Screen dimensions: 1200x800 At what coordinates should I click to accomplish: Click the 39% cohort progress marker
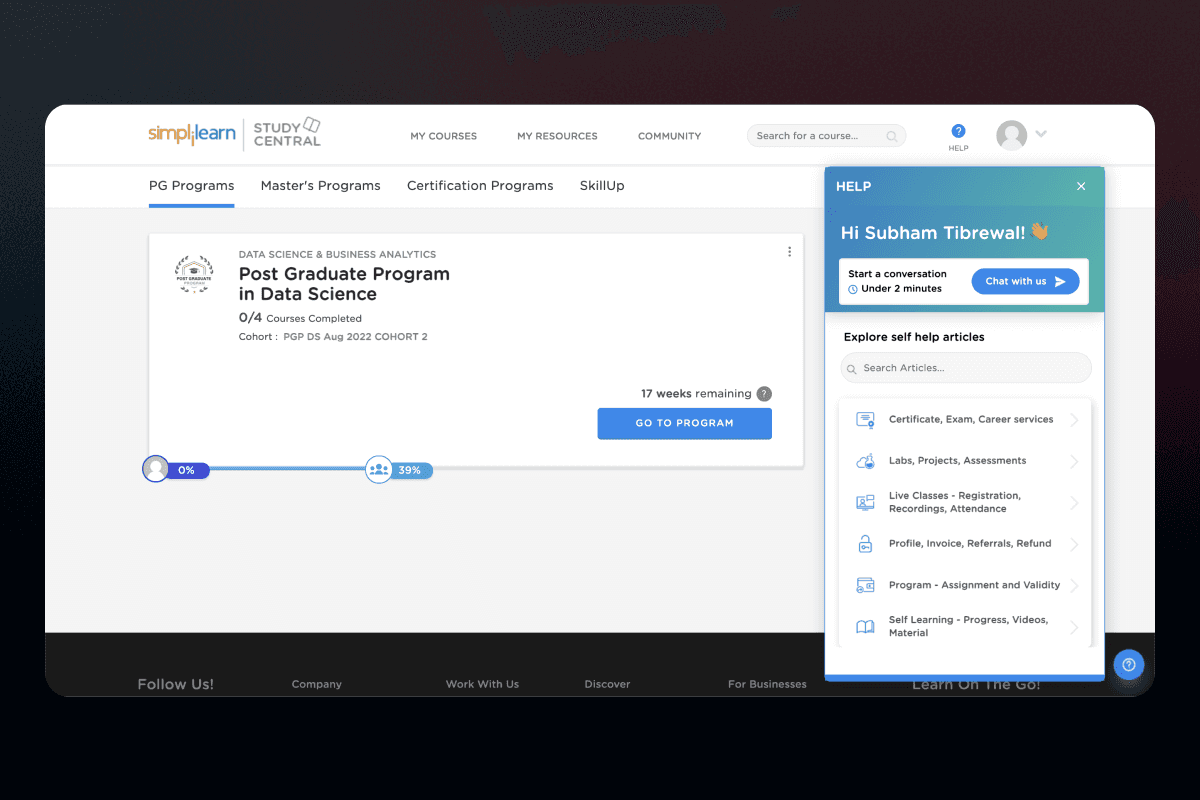[399, 469]
